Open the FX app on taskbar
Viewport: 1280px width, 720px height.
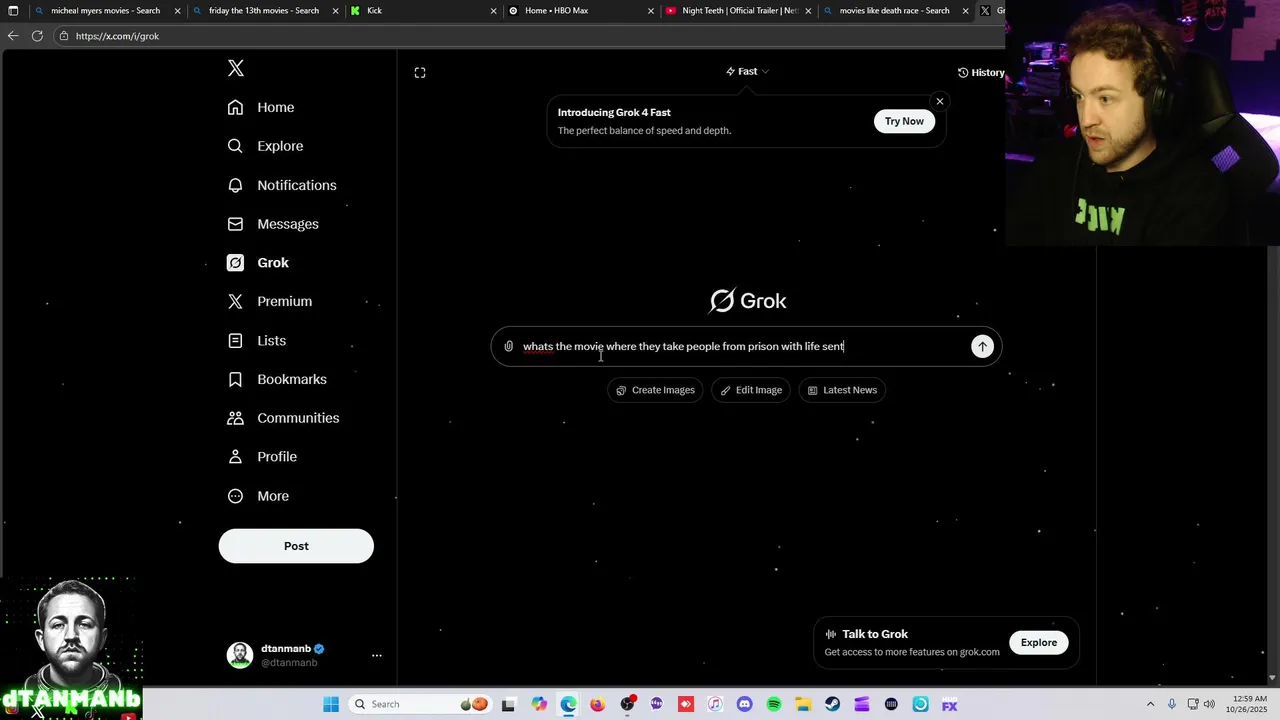tap(950, 704)
